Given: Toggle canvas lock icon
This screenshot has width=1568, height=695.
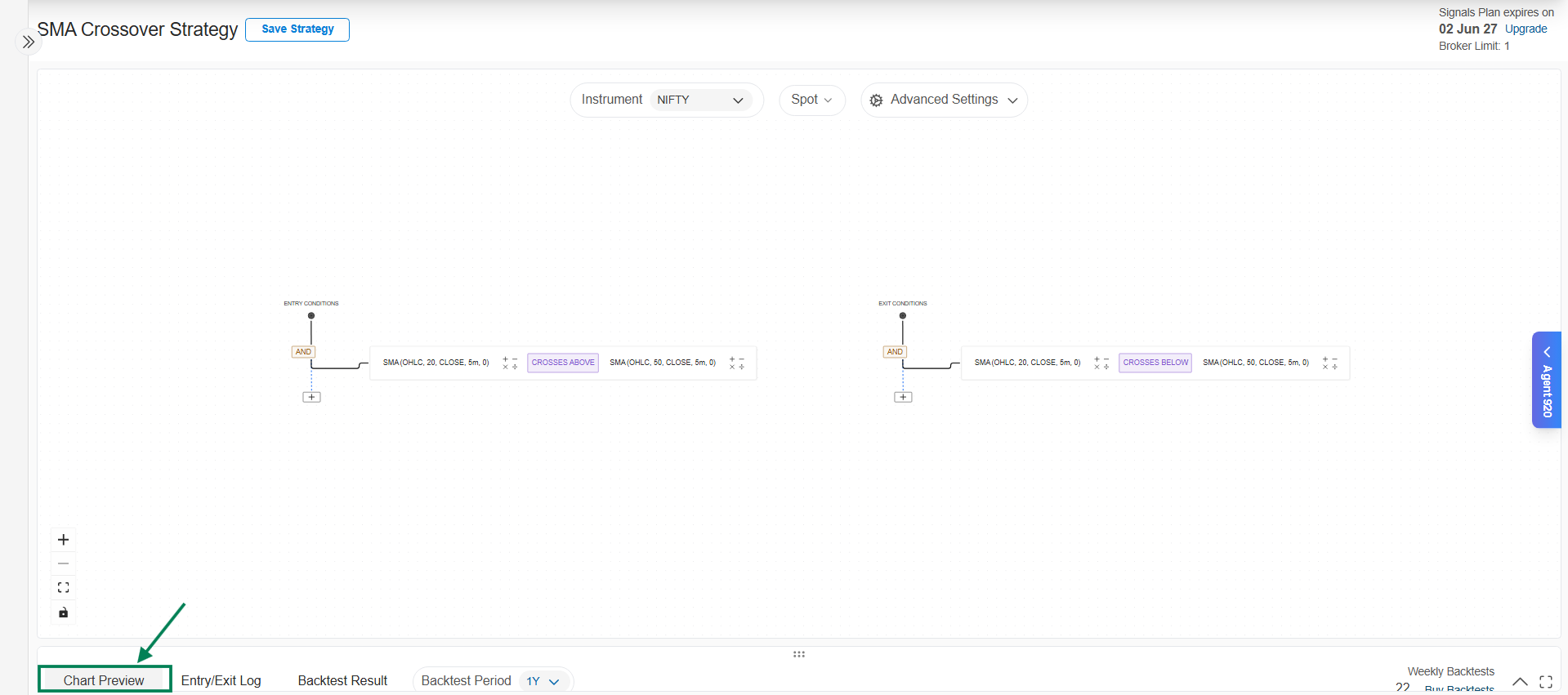Looking at the screenshot, I should [63, 613].
